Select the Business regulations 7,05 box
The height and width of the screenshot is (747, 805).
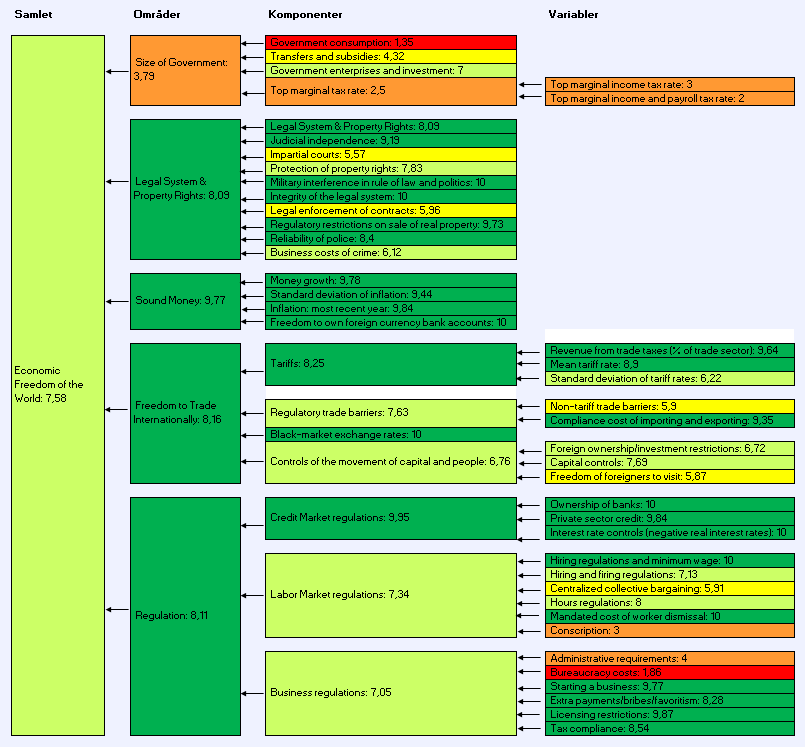(390, 692)
